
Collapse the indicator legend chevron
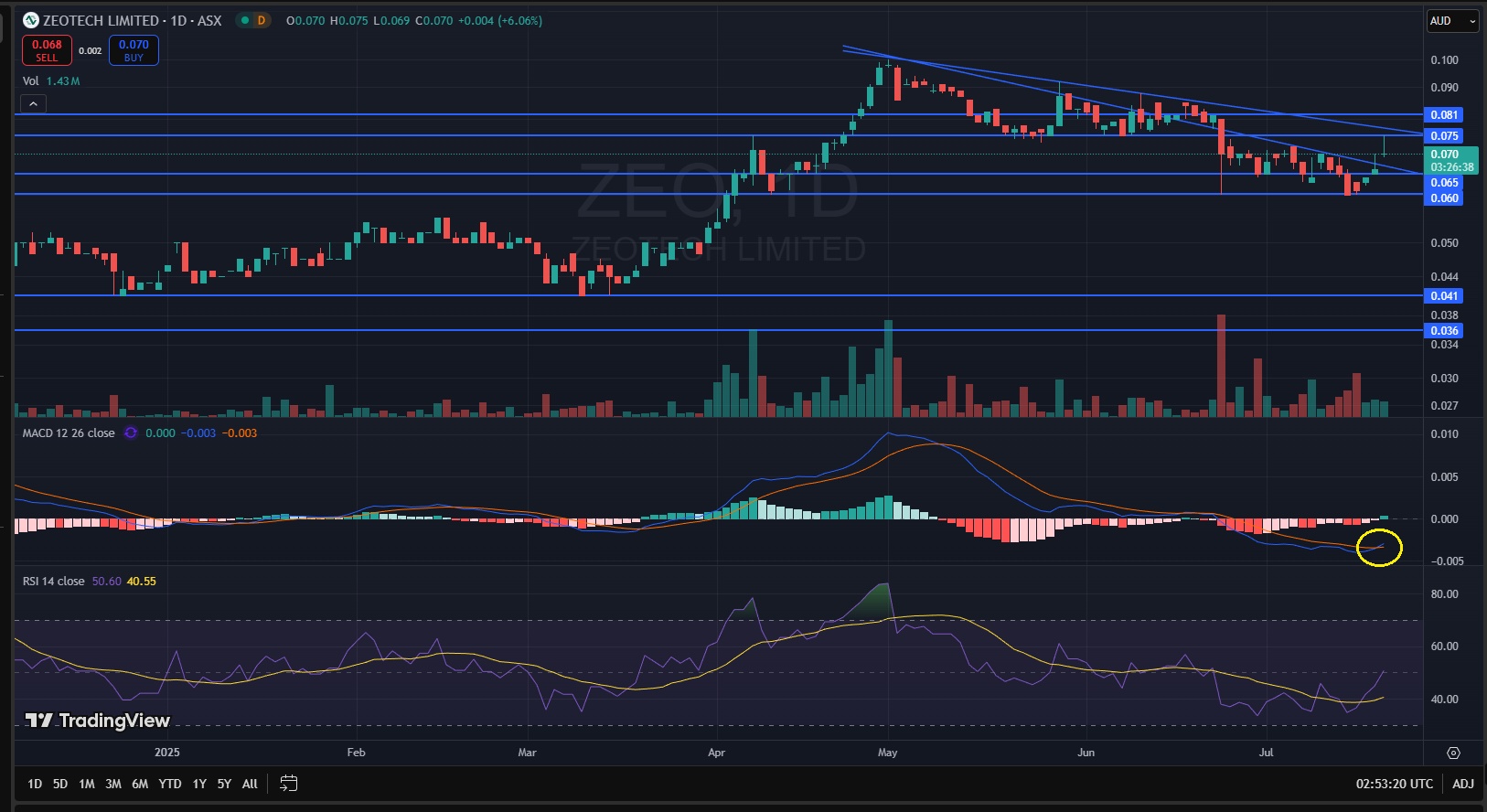(33, 104)
